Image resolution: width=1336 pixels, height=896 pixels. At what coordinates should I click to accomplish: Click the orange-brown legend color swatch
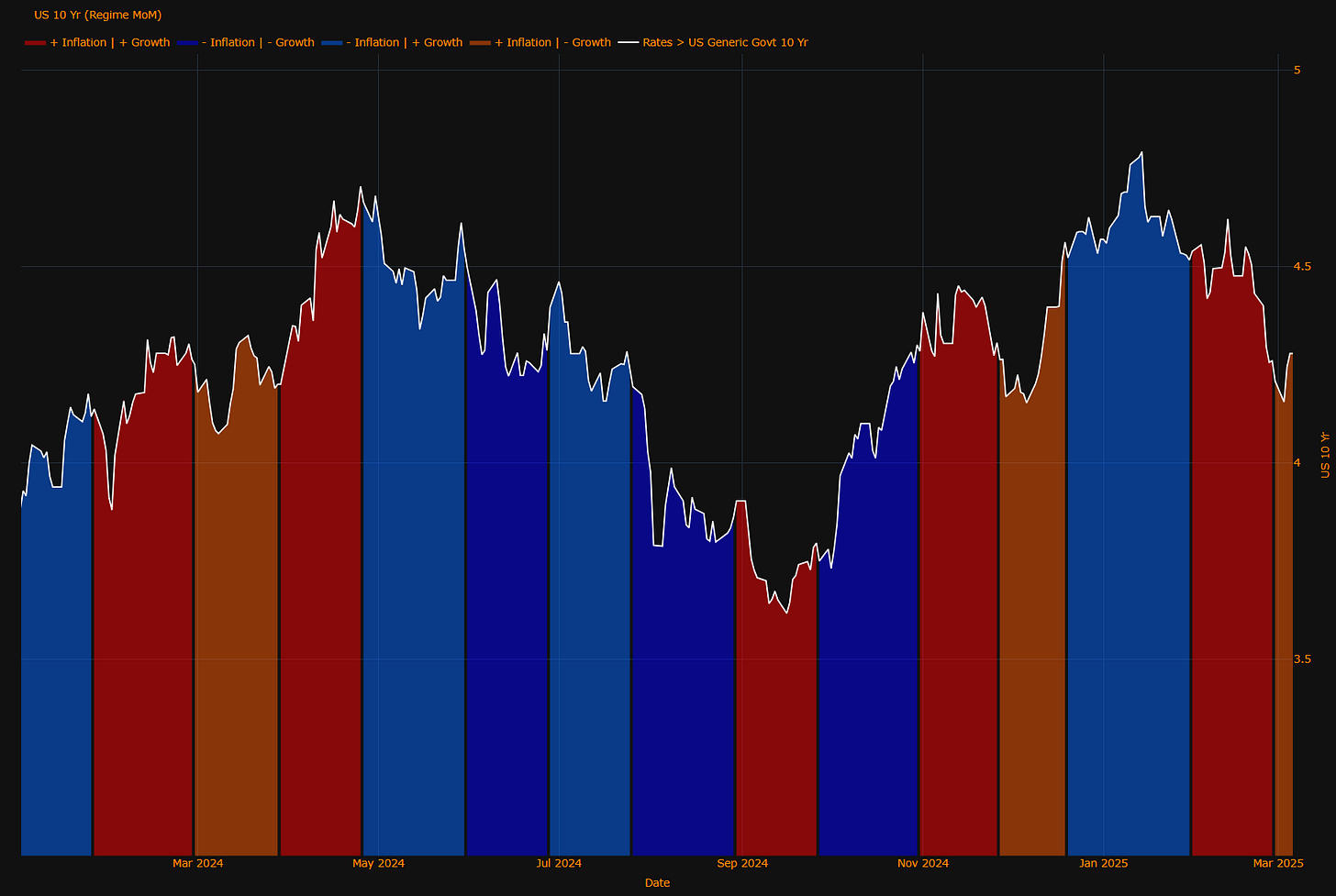480,43
